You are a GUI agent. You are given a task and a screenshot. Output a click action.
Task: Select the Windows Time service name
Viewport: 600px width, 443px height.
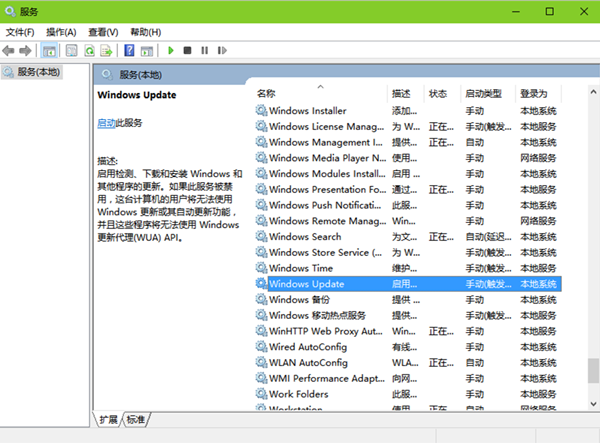[x=301, y=268]
